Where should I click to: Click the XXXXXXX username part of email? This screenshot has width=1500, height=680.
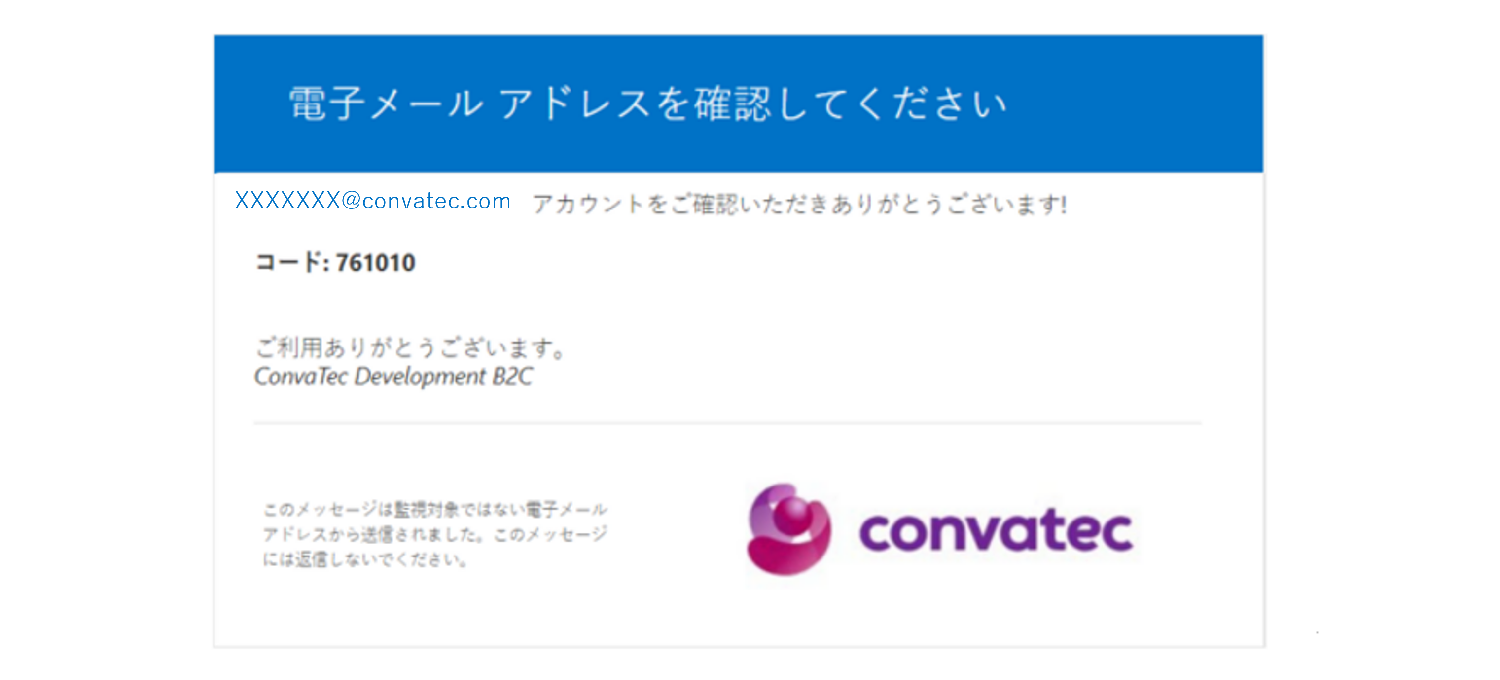288,201
